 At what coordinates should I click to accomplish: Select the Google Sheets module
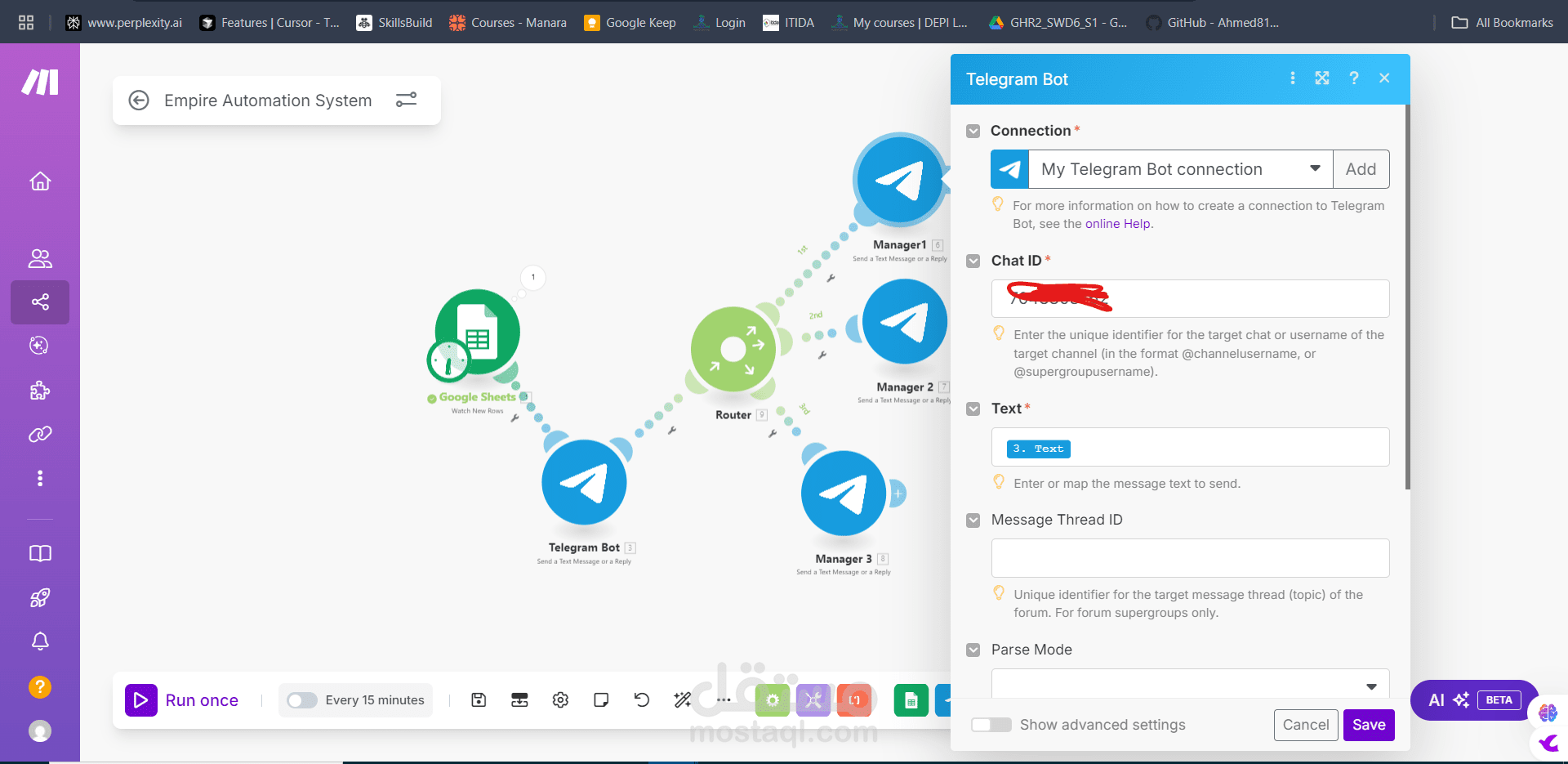click(478, 332)
